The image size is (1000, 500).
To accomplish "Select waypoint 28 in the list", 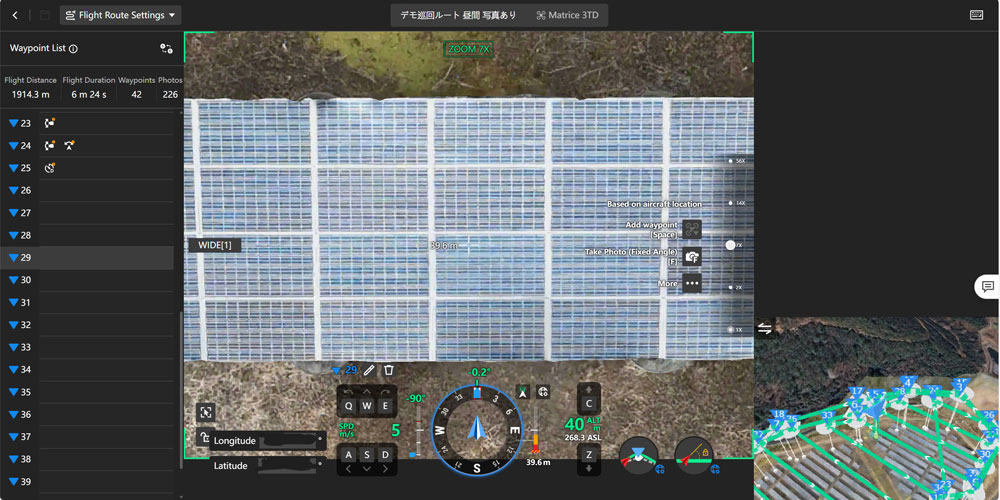I will point(87,235).
